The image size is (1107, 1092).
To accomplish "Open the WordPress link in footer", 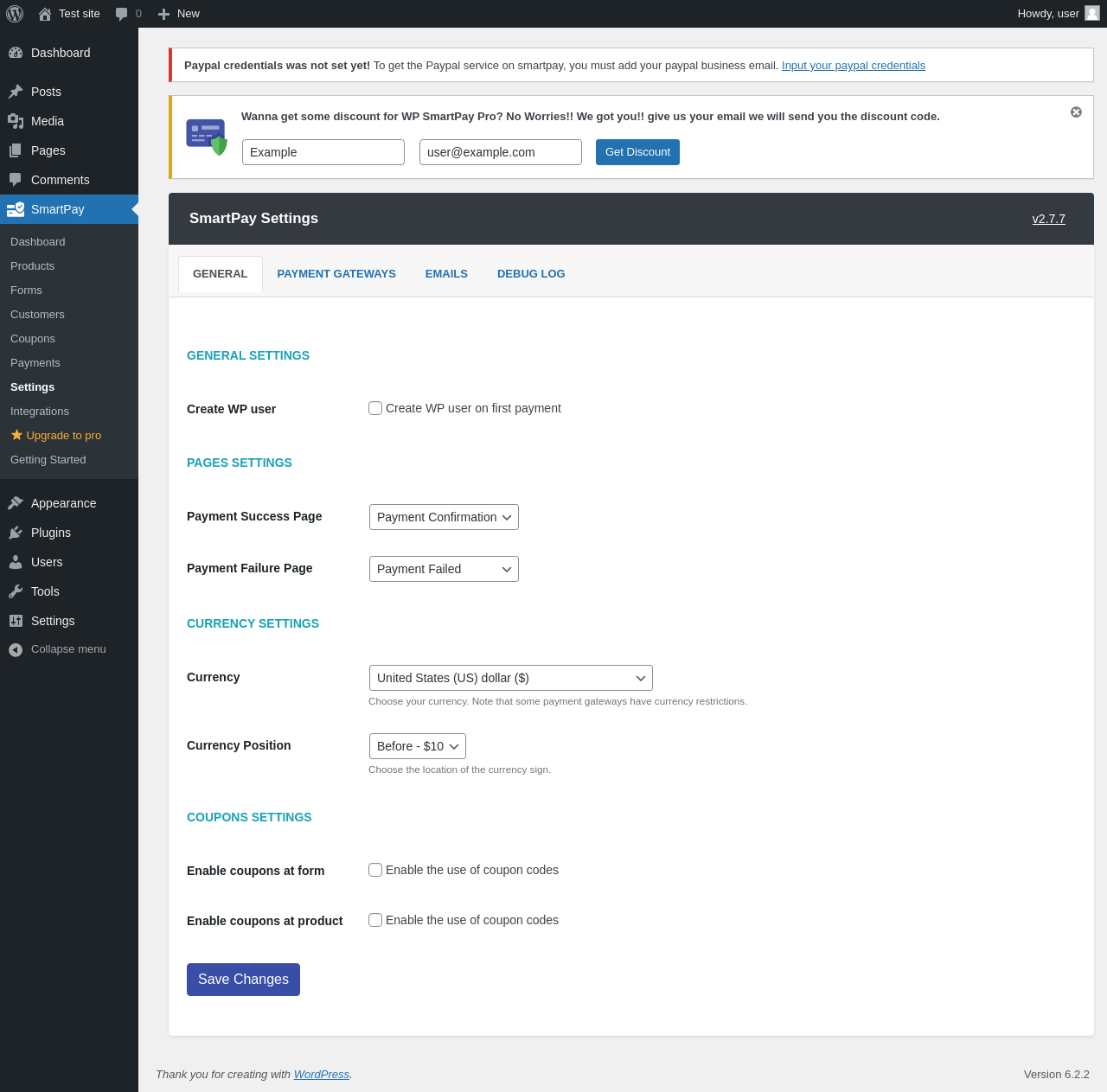I will click(x=322, y=1075).
